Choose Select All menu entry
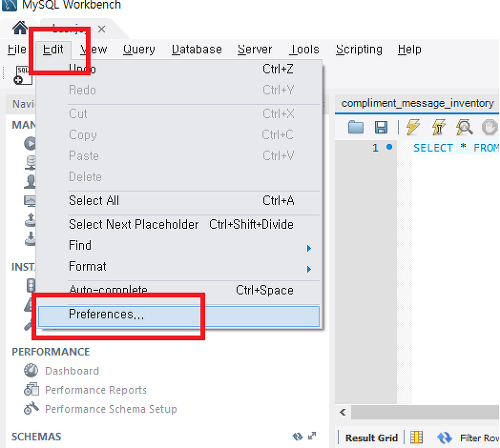 pyautogui.click(x=179, y=201)
